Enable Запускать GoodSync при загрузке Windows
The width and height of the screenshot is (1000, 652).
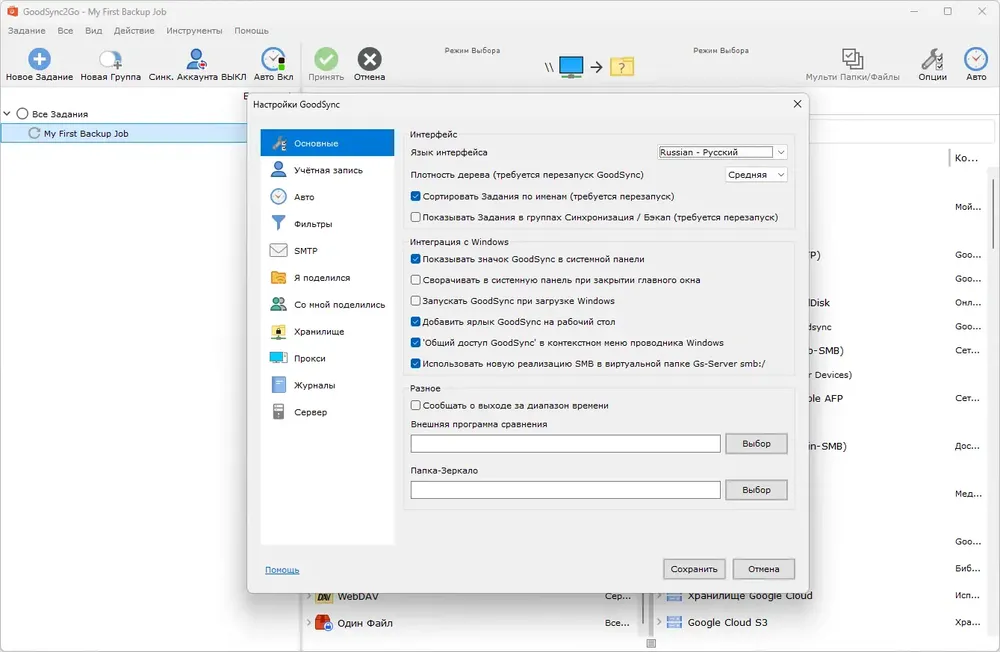coord(415,300)
